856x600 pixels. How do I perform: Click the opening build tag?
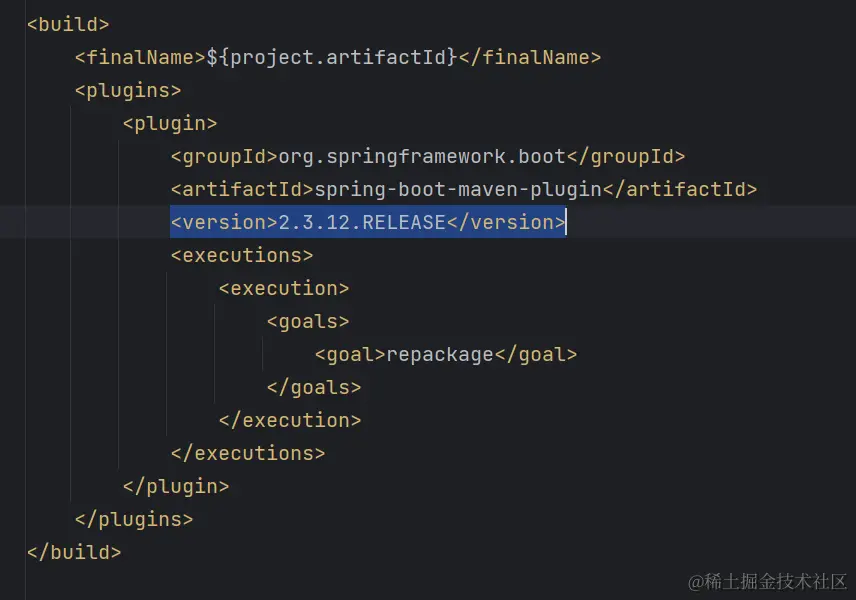click(x=67, y=24)
